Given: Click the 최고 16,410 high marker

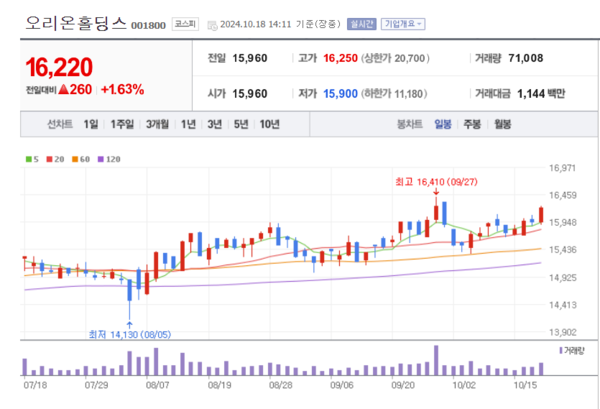Looking at the screenshot, I should [436, 183].
